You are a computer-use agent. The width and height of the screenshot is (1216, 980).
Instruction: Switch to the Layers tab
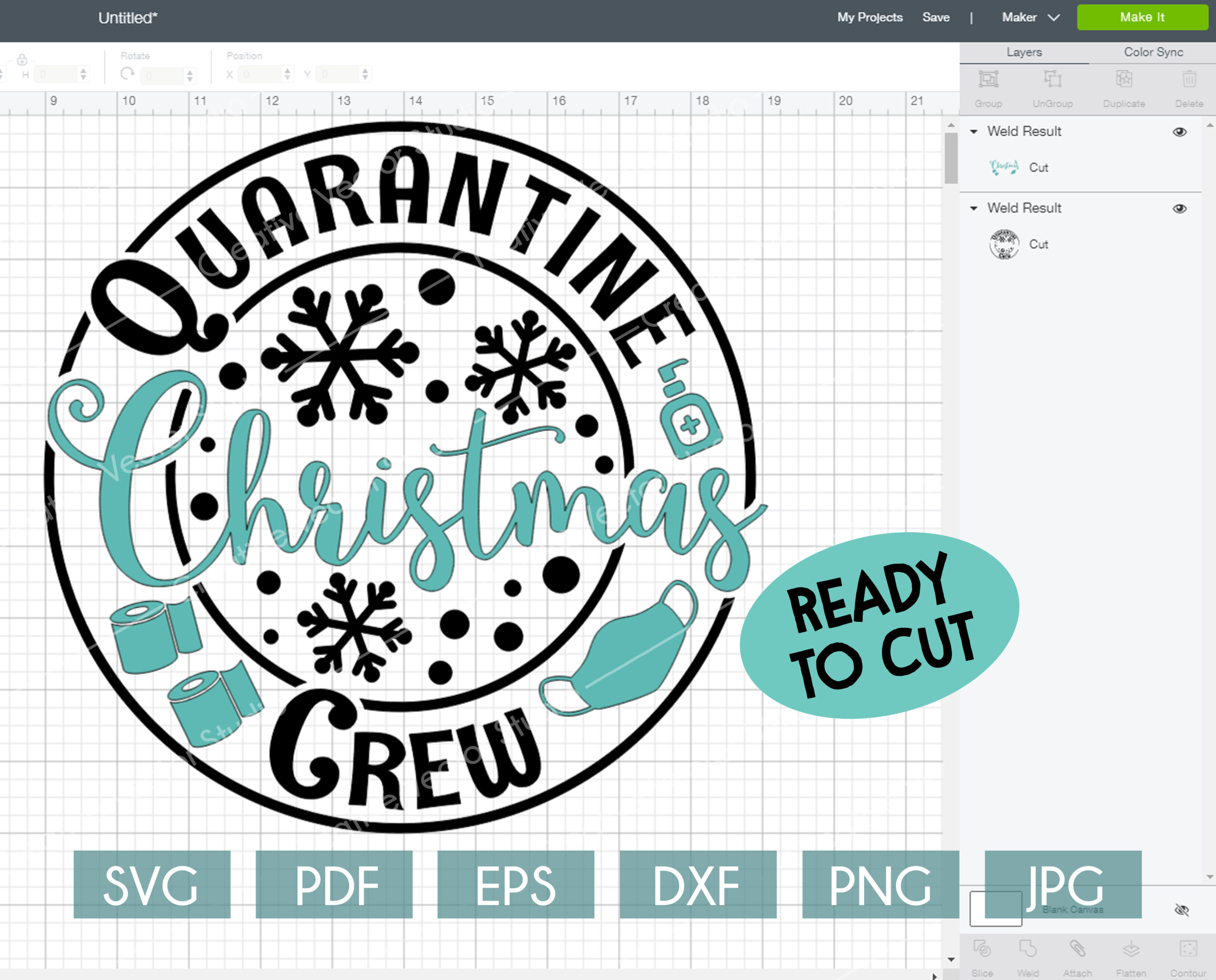[1024, 52]
